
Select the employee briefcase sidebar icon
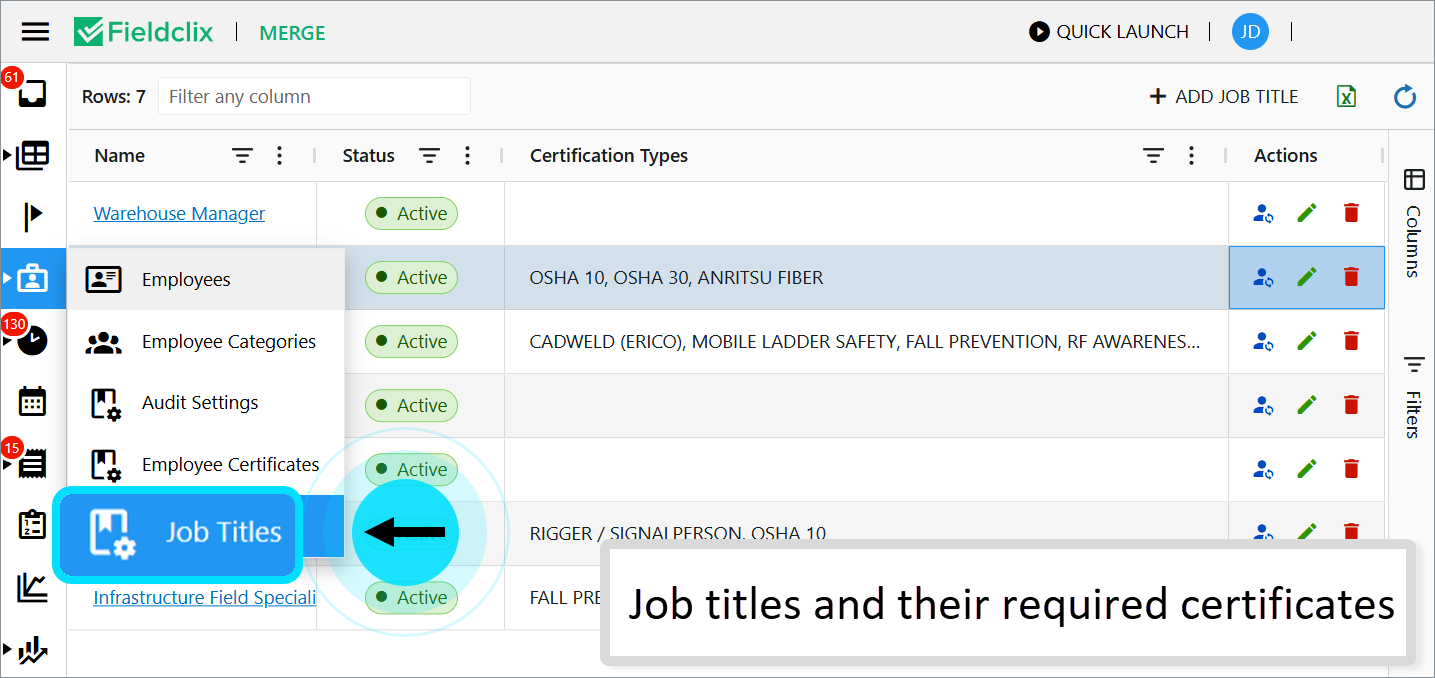tap(33, 278)
